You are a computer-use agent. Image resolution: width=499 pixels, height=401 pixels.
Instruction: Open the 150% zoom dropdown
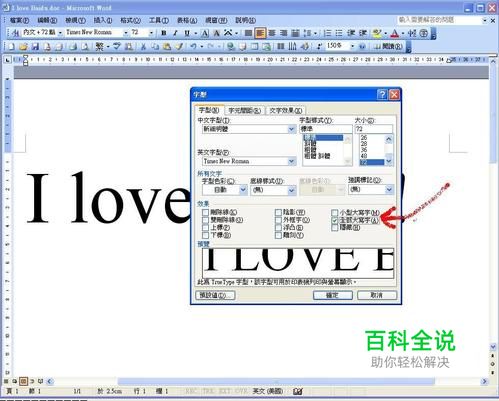click(x=352, y=46)
